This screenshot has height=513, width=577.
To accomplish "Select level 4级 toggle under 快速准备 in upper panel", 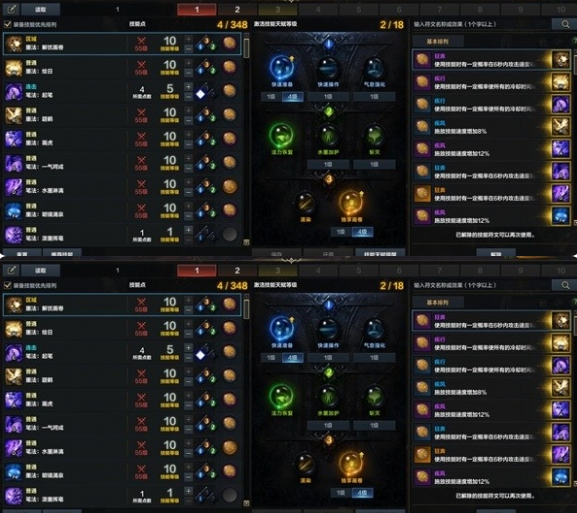I will point(293,97).
